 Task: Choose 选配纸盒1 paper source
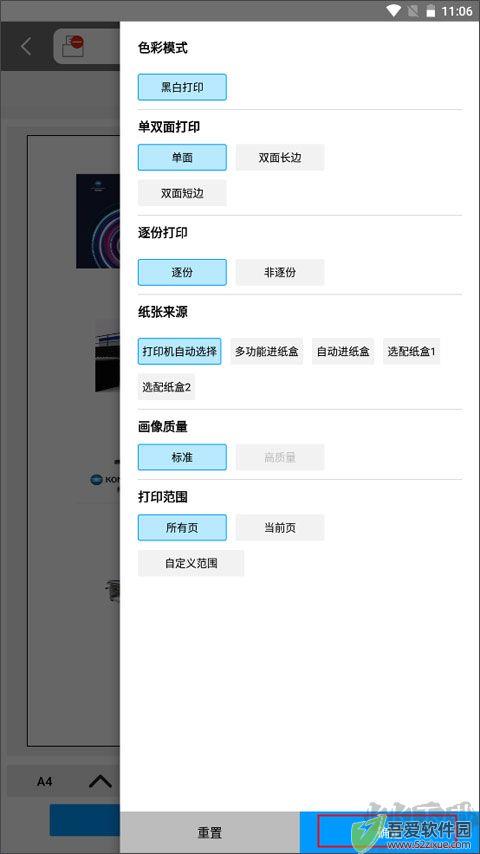411,351
